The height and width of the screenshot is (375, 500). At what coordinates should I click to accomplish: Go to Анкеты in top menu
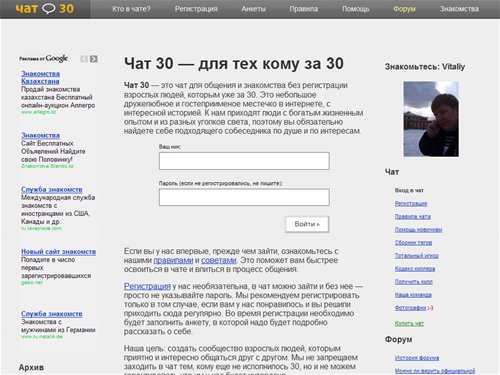click(x=253, y=9)
